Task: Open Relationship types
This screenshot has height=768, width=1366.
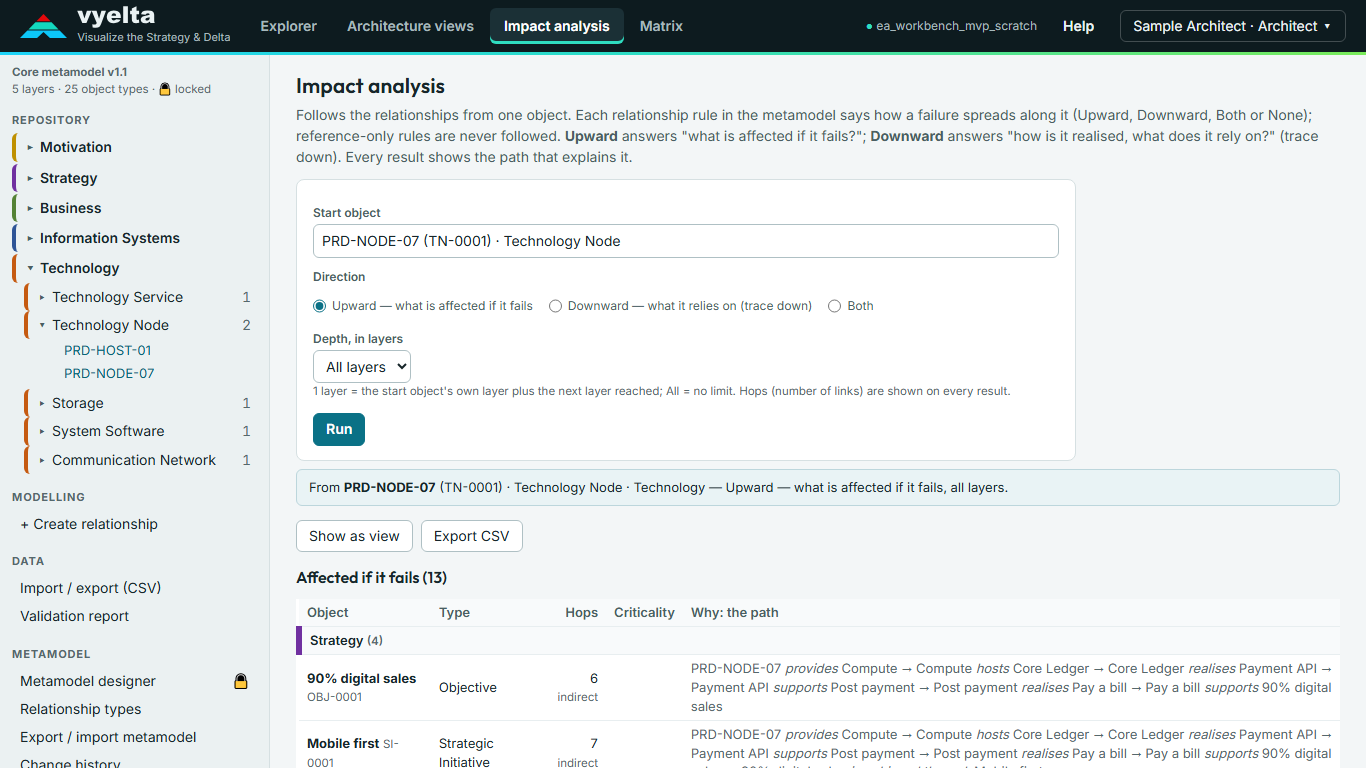Action: (x=81, y=709)
